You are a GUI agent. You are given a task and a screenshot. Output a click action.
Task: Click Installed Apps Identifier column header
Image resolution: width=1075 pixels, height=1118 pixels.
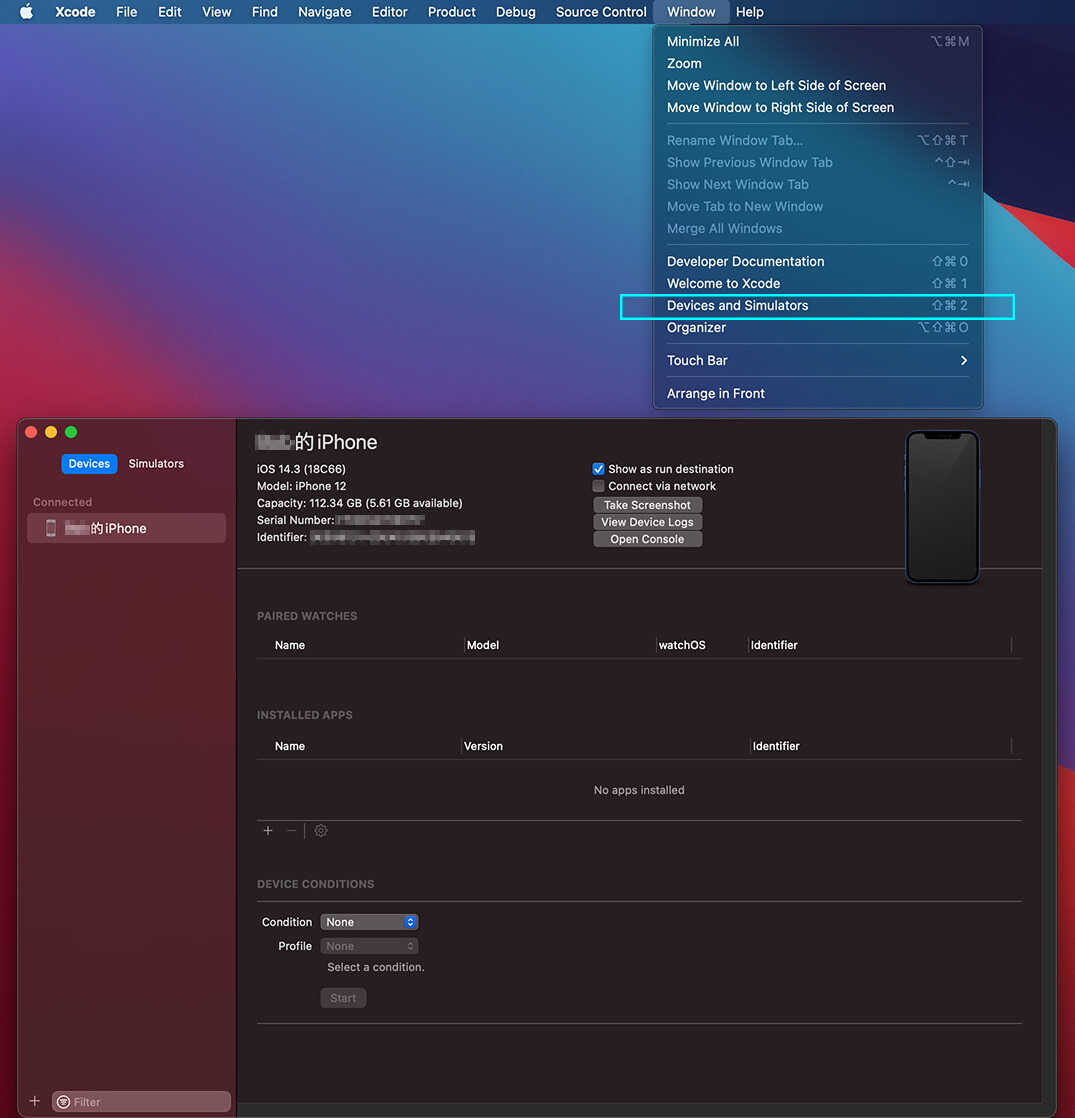tap(776, 747)
